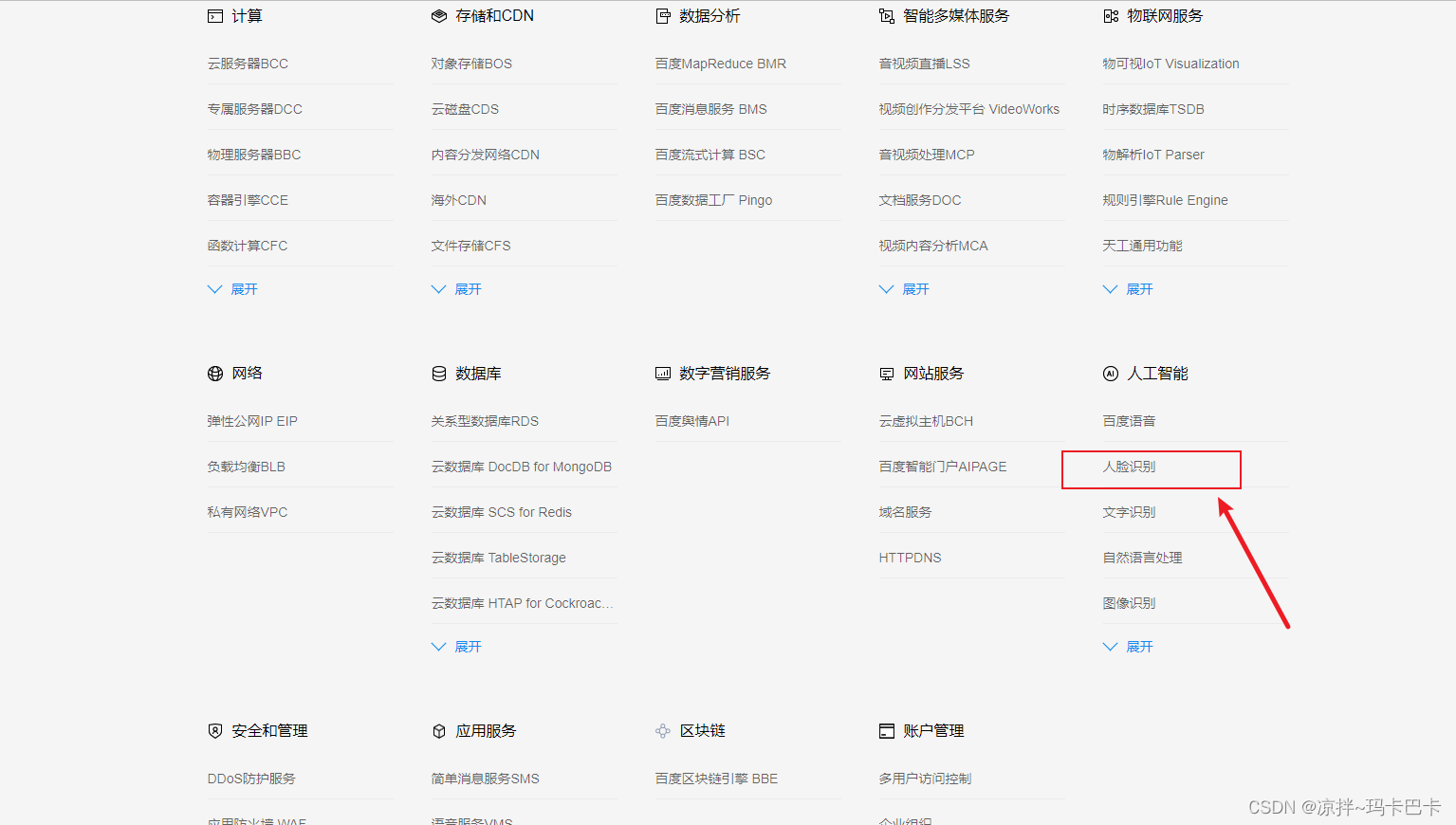
Task: Click the 数据库 database icon
Action: click(x=439, y=374)
